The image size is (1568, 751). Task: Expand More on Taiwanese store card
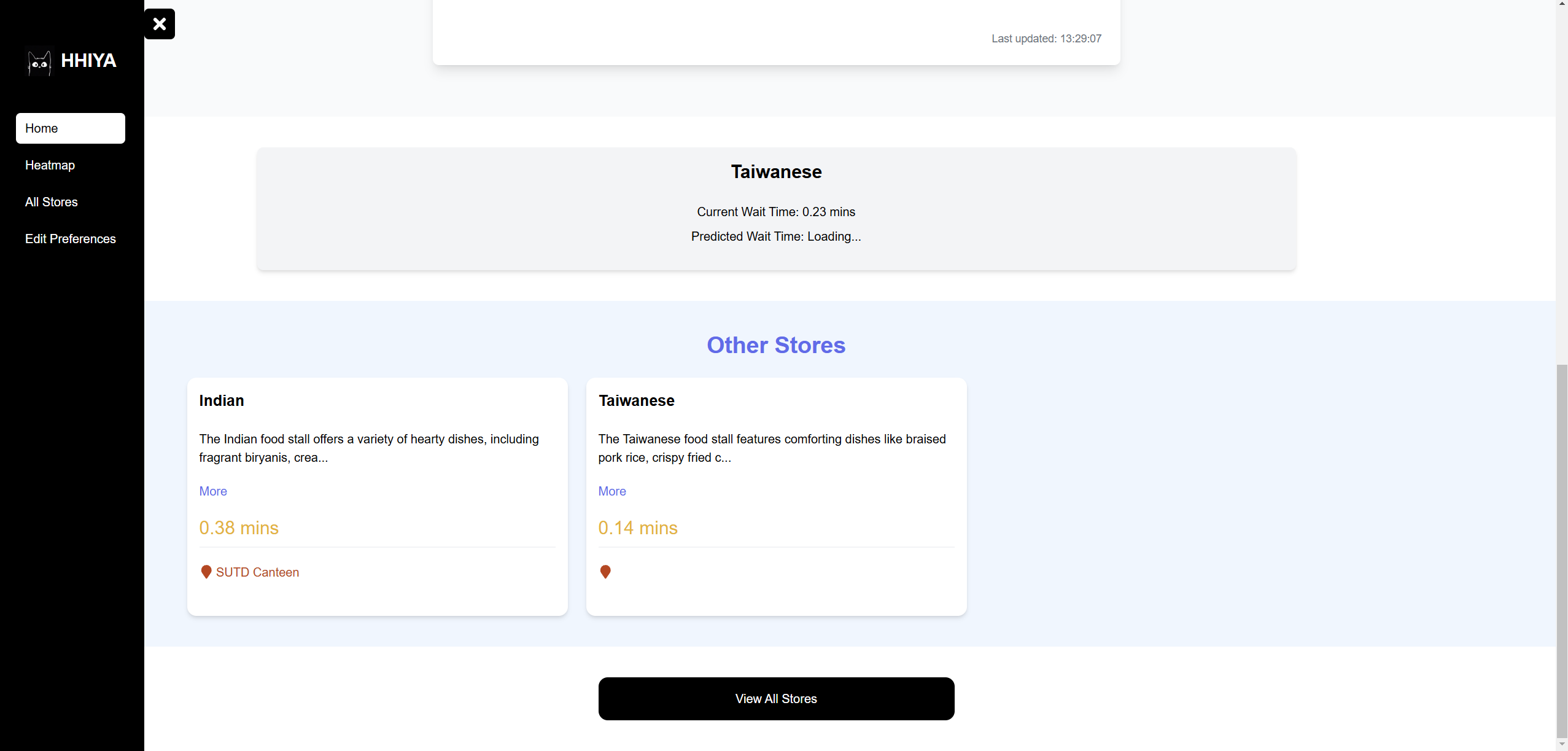click(612, 491)
